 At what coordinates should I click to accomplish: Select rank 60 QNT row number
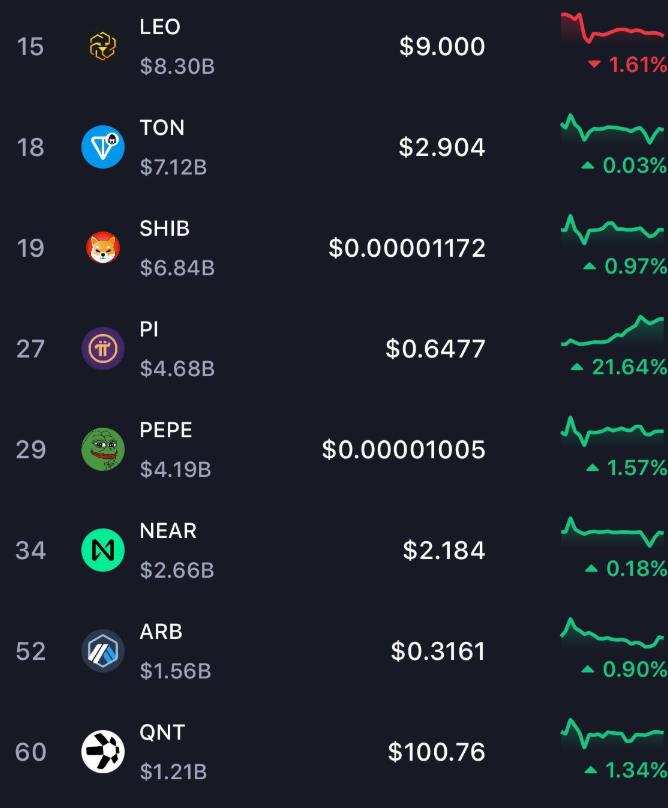click(31, 752)
